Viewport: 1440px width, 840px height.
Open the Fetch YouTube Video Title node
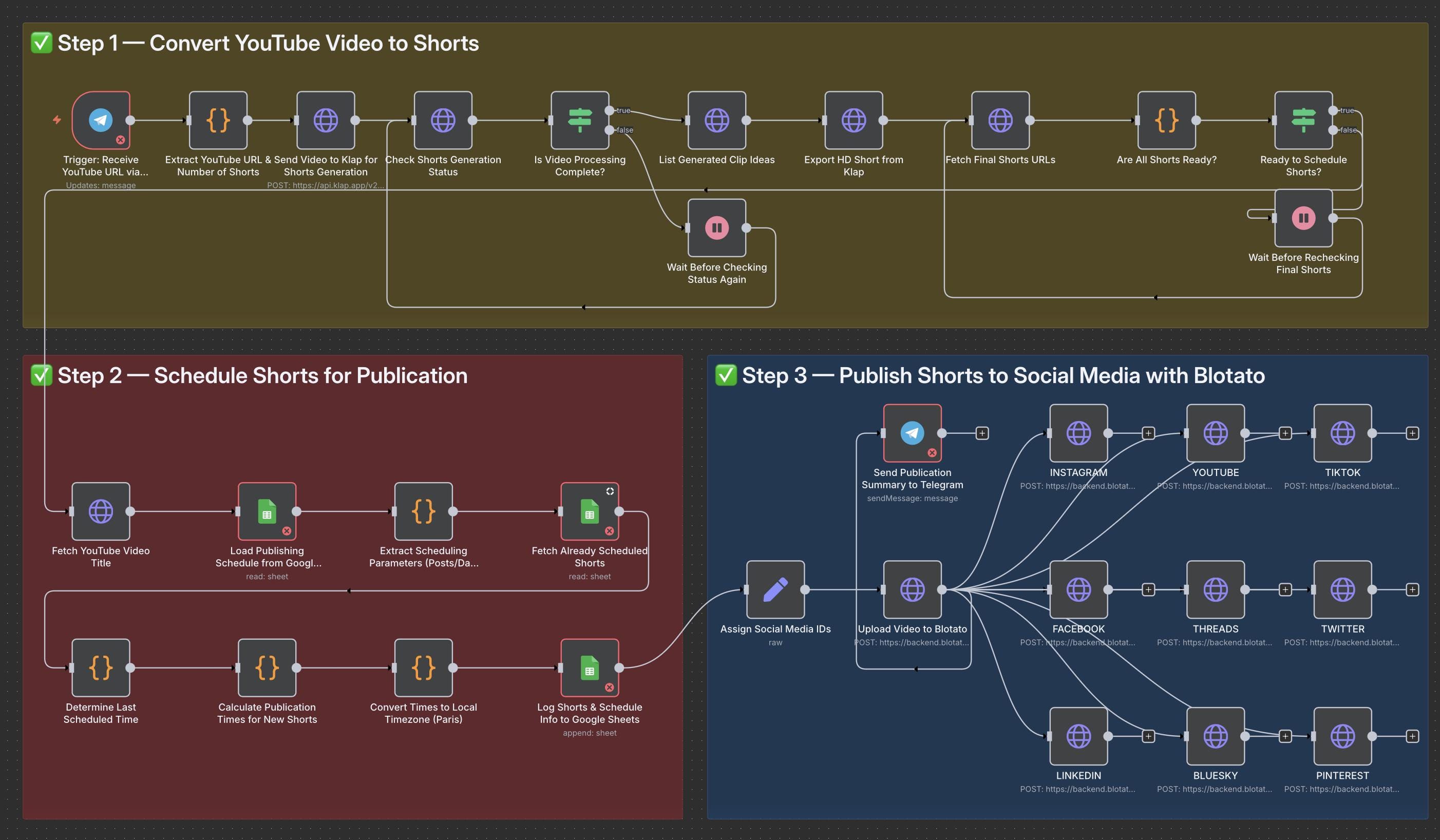point(101,511)
